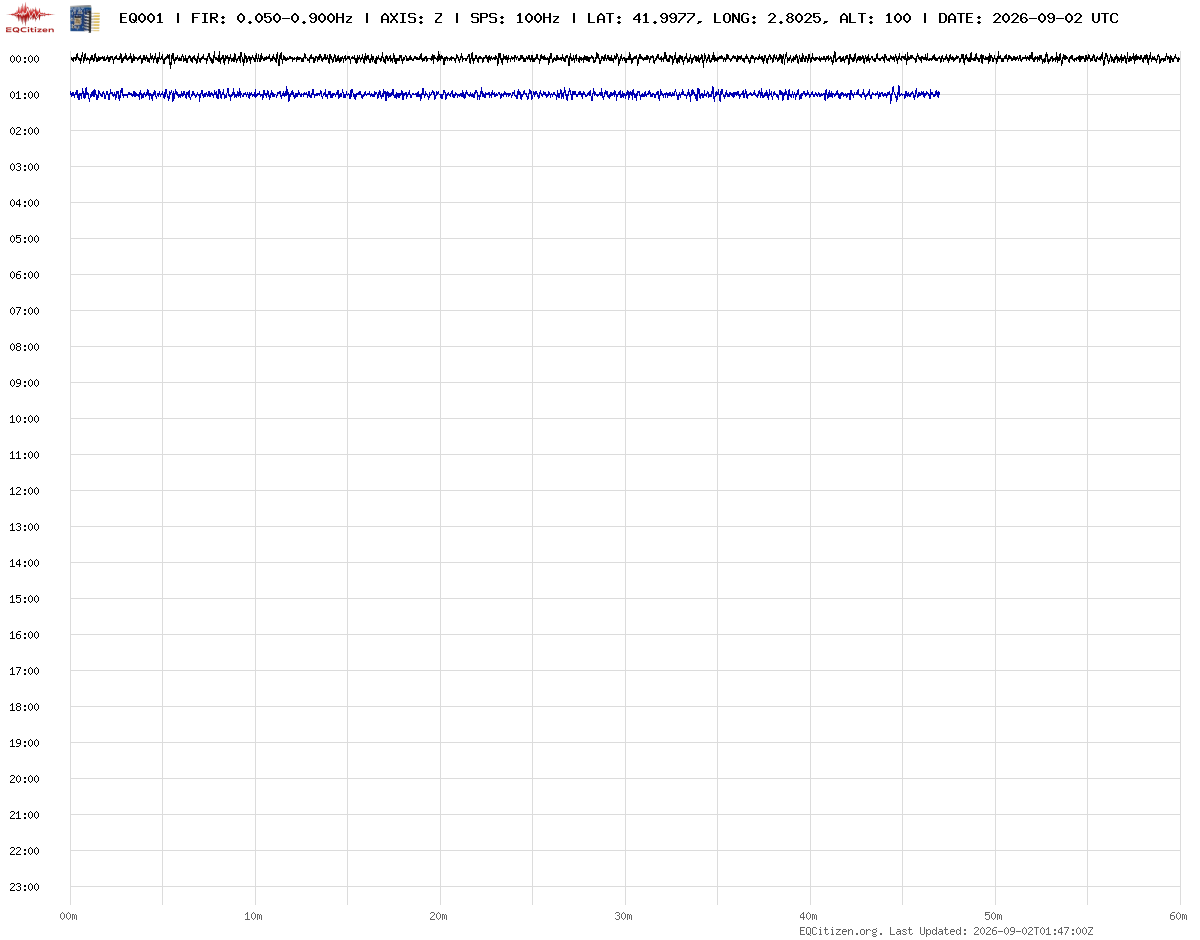Image resolution: width=1200 pixels, height=940 pixels.
Task: Click the black seismic trace at 00:00
Action: (x=625, y=59)
